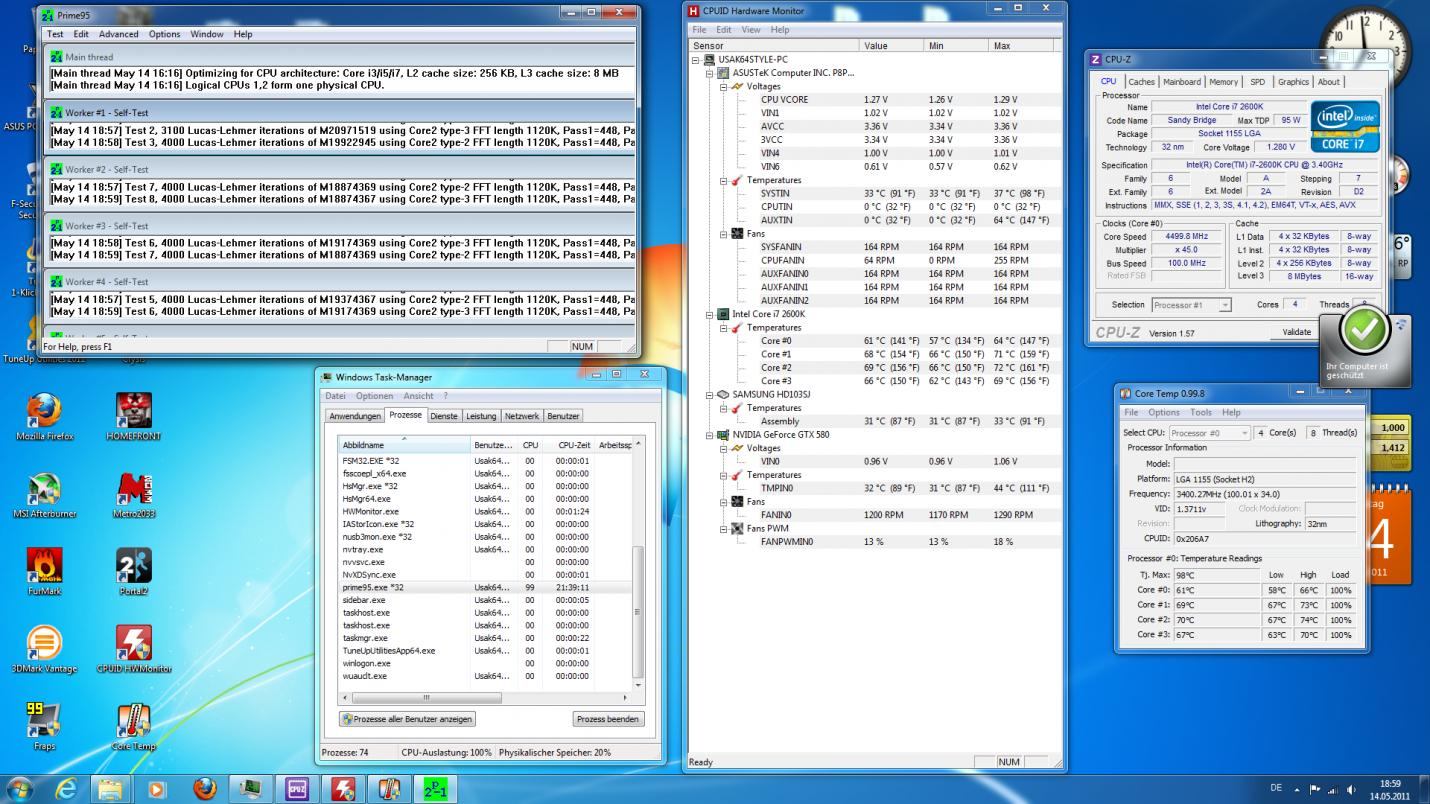Switch to CPU-Z Graphics tab

click(x=1293, y=82)
